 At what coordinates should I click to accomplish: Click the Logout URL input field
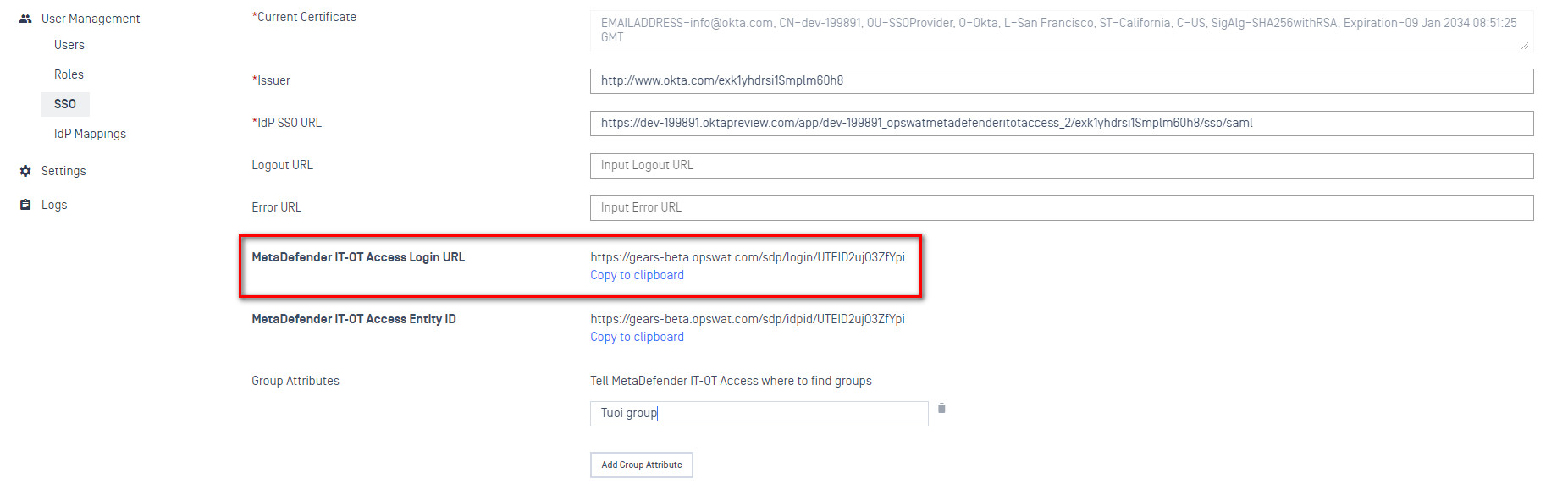click(1062, 166)
